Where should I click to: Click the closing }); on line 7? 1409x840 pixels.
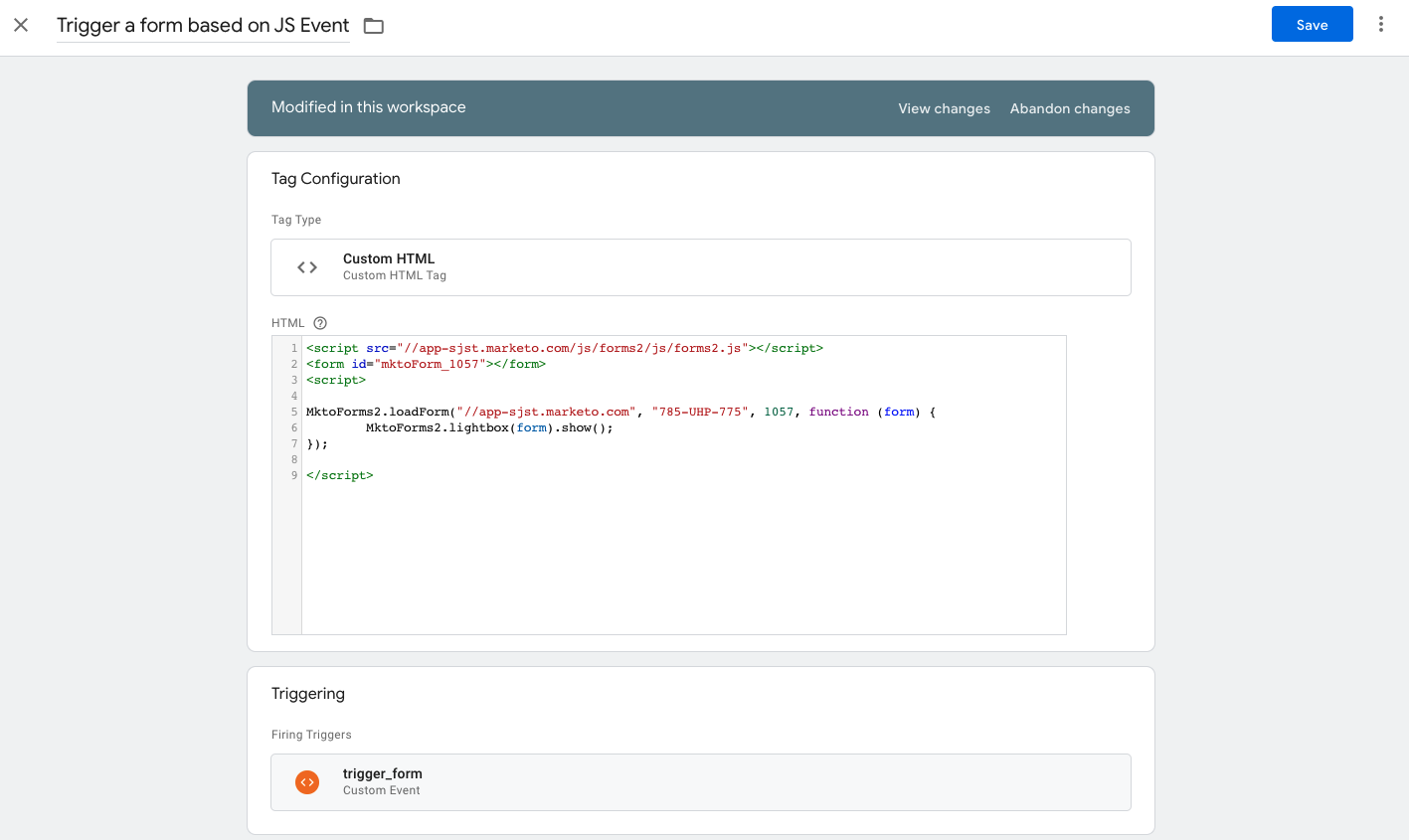(x=317, y=443)
